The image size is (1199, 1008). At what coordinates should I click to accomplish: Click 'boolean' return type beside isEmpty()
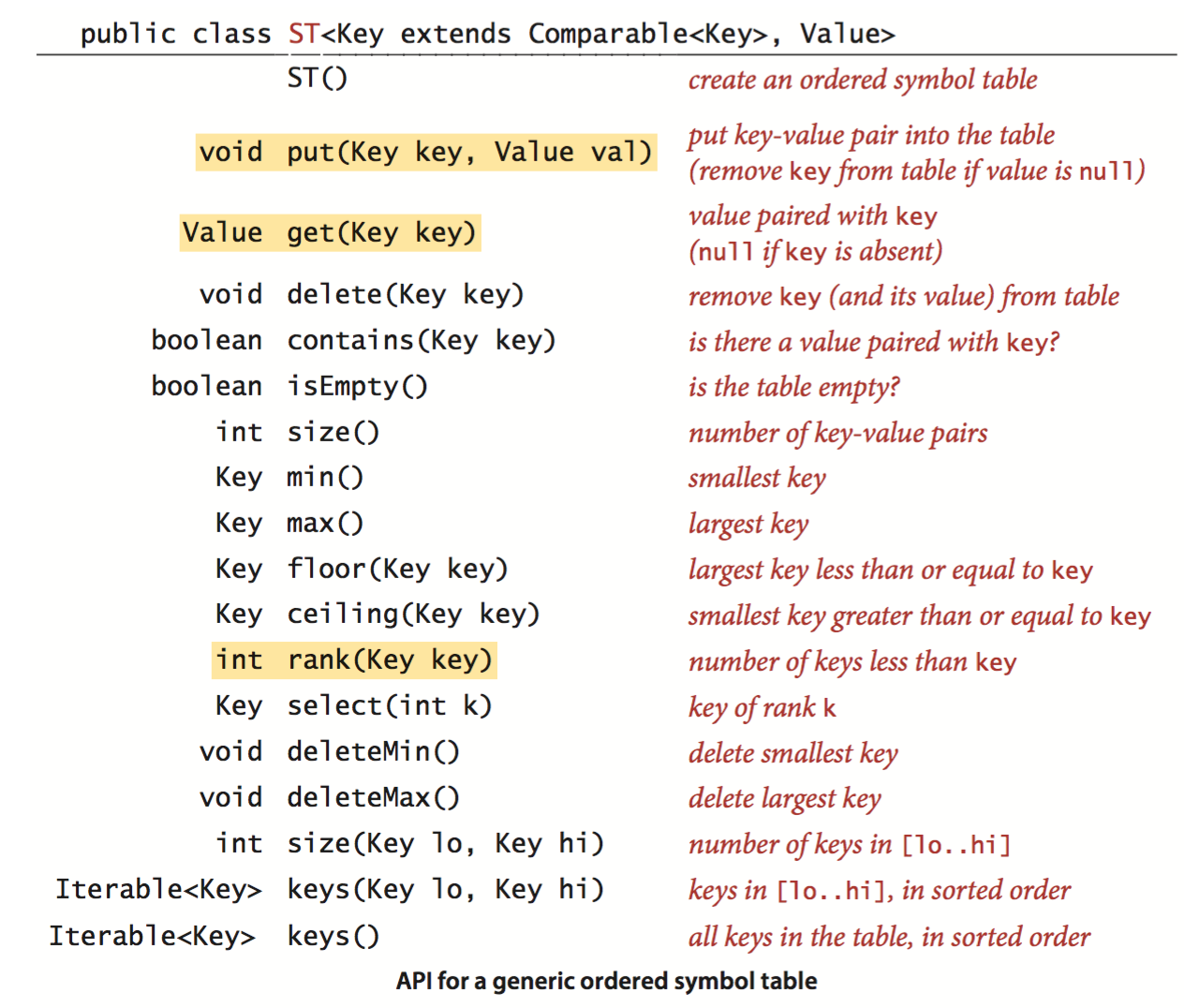(206, 386)
